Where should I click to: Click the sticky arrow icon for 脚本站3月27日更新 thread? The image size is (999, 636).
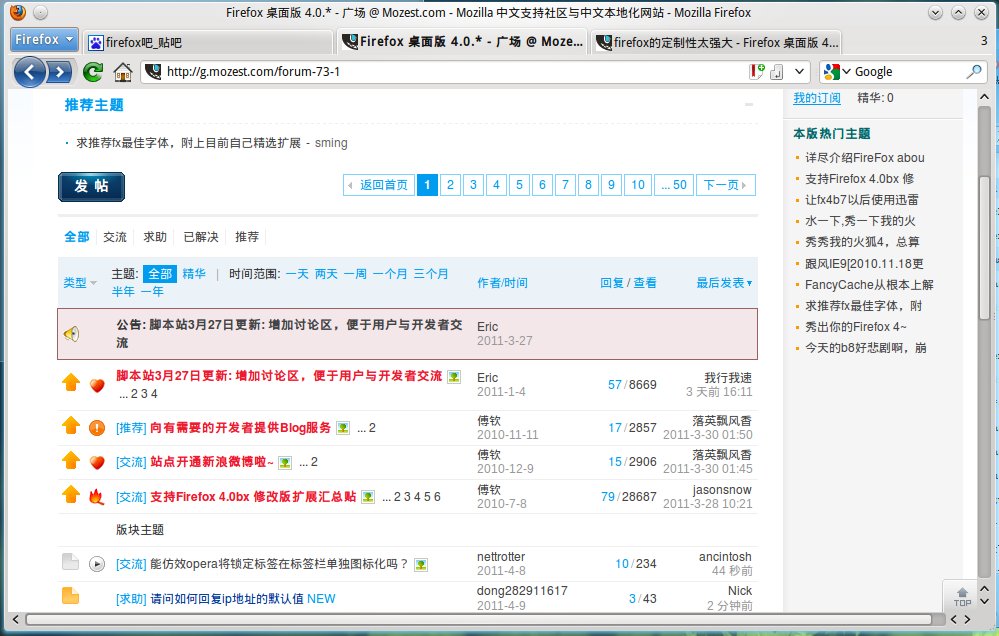71,382
